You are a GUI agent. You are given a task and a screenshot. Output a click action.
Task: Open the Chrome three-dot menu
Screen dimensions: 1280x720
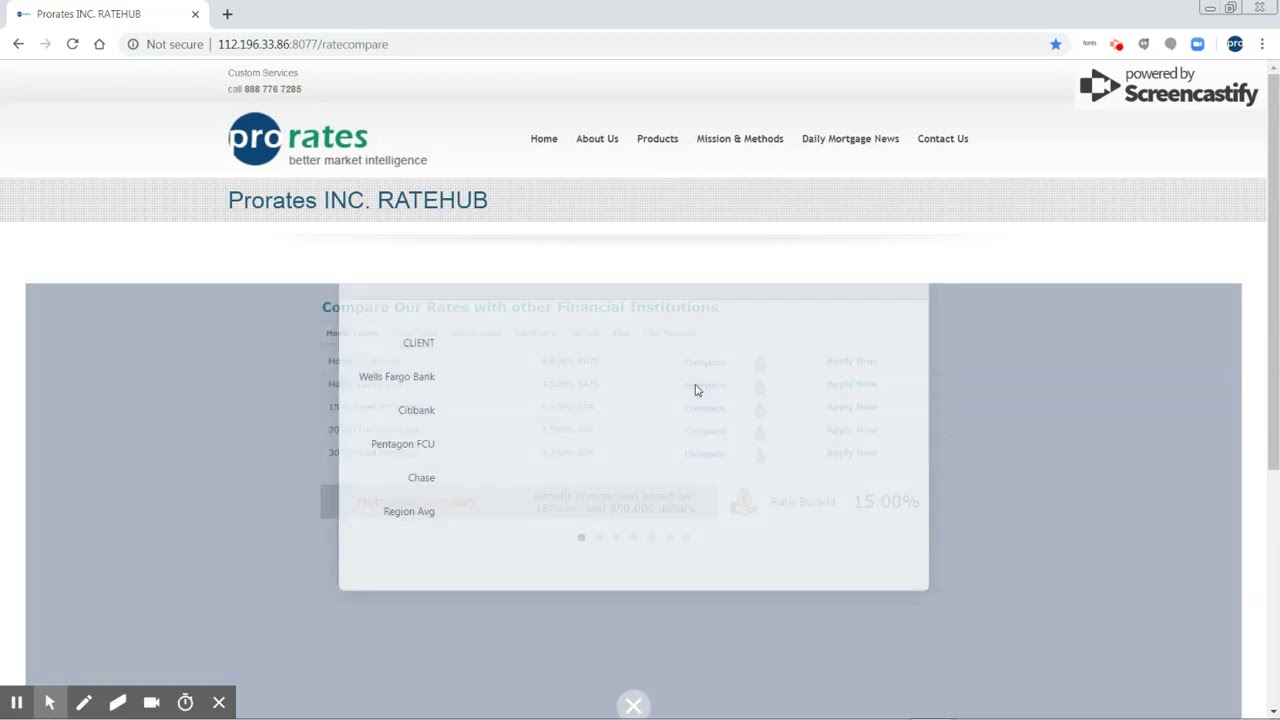click(1262, 44)
